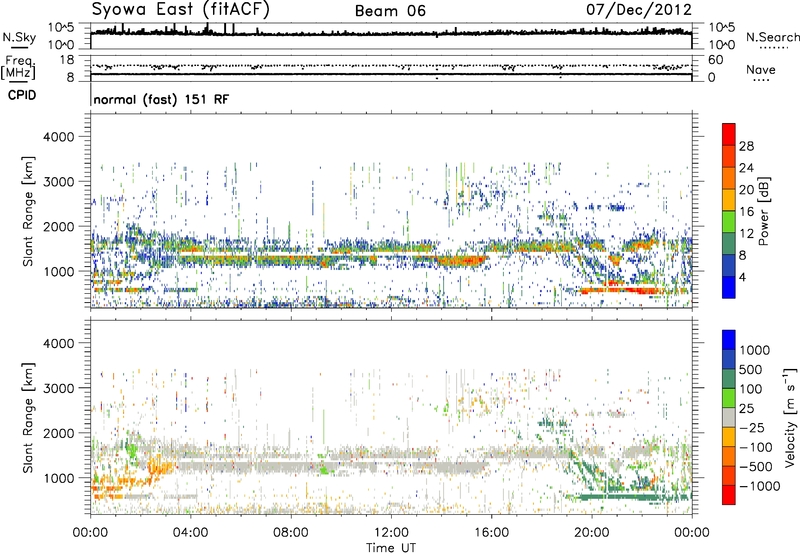Click the 'Freq. [MHz]' label
The height and width of the screenshot is (554, 800).
point(18,67)
